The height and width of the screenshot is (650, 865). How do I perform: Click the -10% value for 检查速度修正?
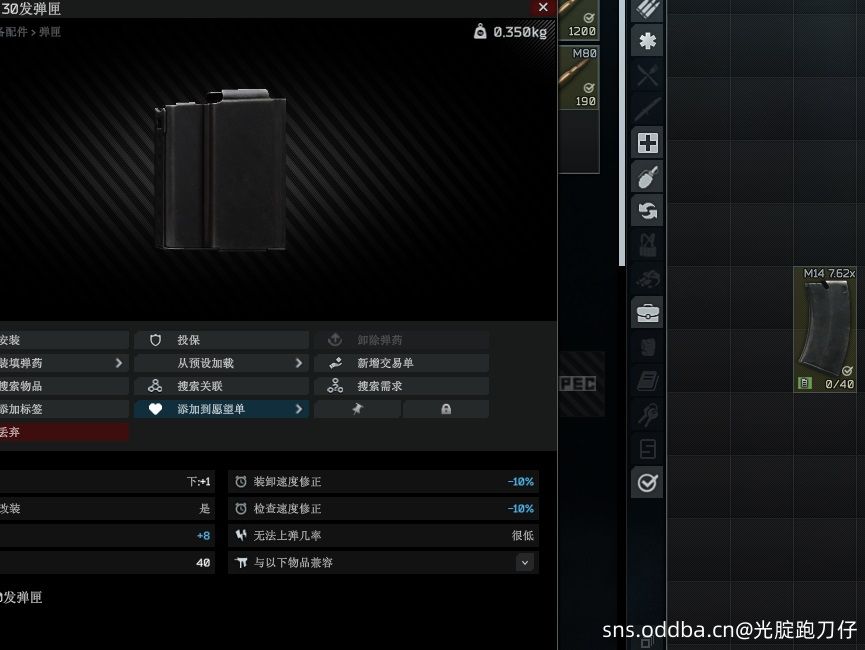520,509
